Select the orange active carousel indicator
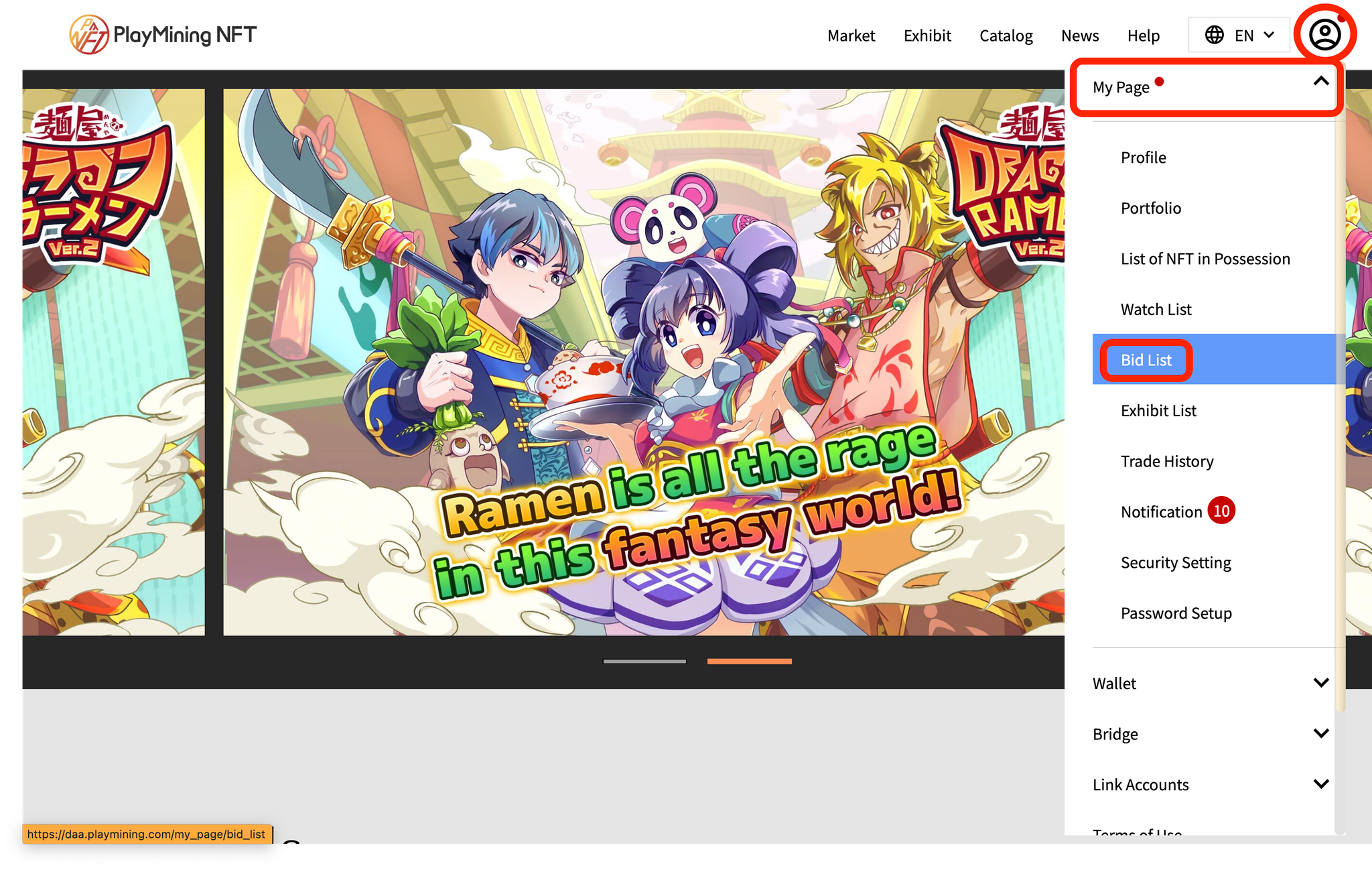The width and height of the screenshot is (1372, 870). point(749,662)
